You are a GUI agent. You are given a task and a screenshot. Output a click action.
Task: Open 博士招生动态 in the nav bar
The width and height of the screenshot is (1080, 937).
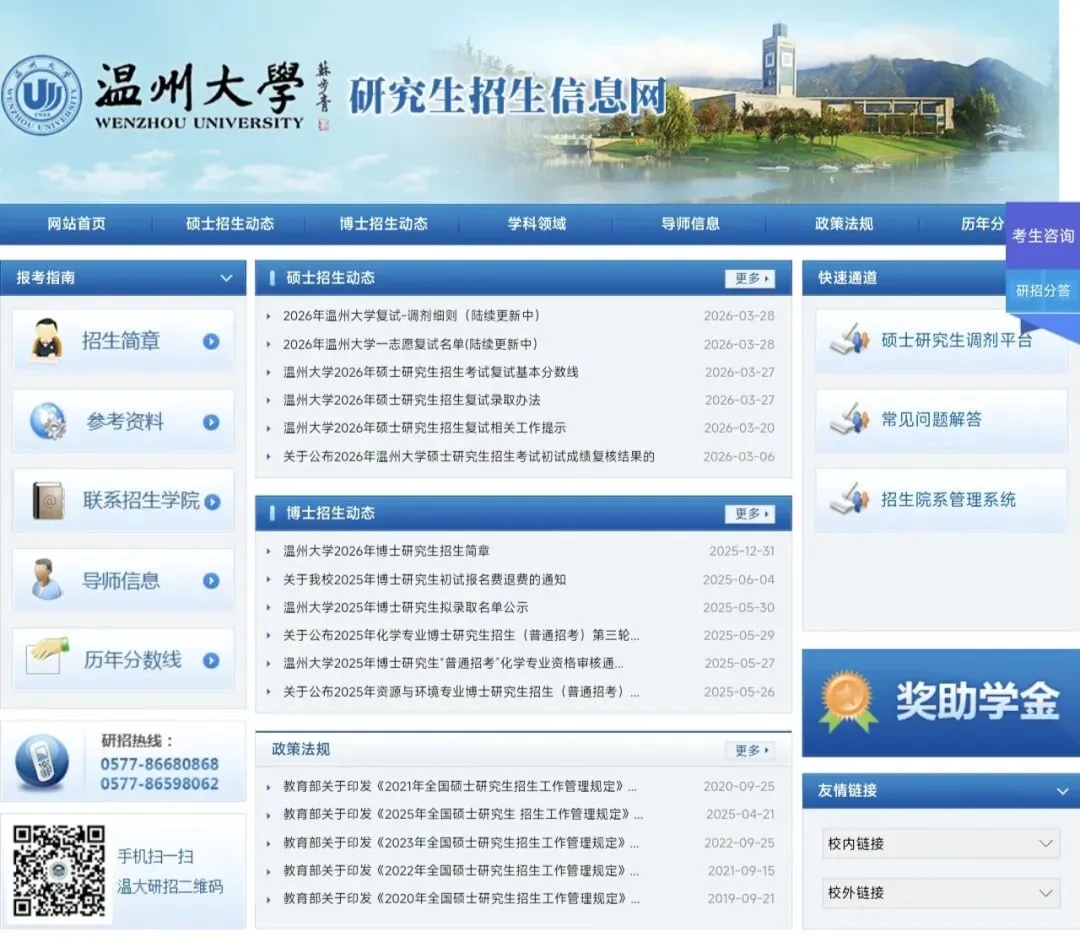384,224
